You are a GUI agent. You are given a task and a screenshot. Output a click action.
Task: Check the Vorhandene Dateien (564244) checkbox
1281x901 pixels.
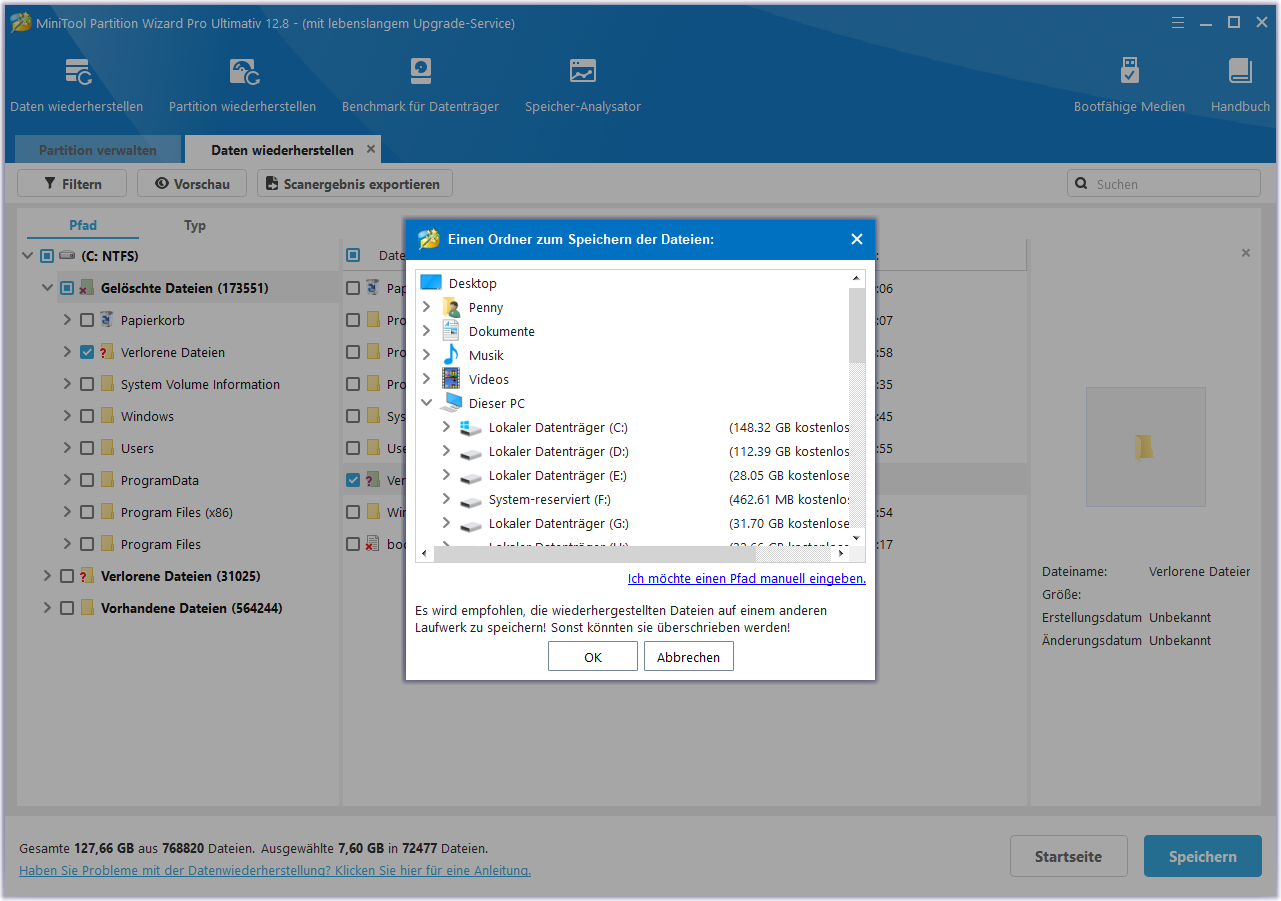click(x=66, y=608)
